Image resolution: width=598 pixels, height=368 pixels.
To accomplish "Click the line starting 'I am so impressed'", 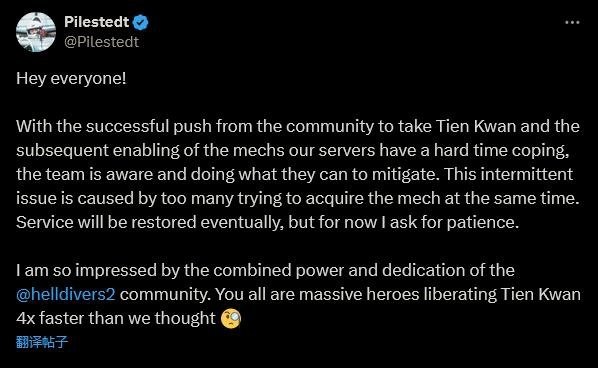I will pyautogui.click(x=265, y=270).
